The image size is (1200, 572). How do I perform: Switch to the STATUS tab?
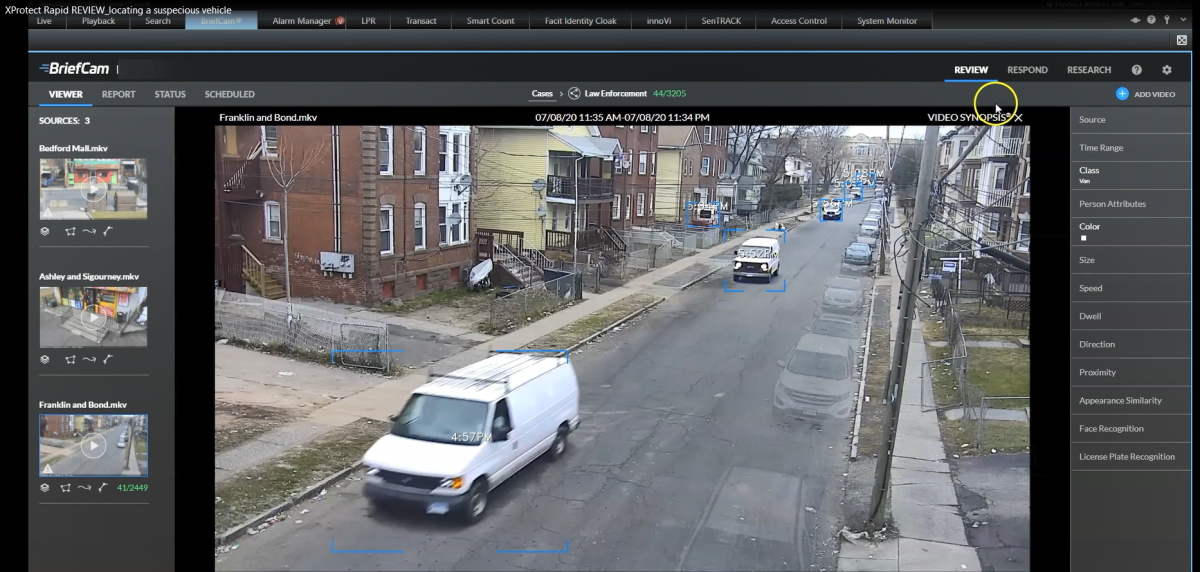[170, 94]
